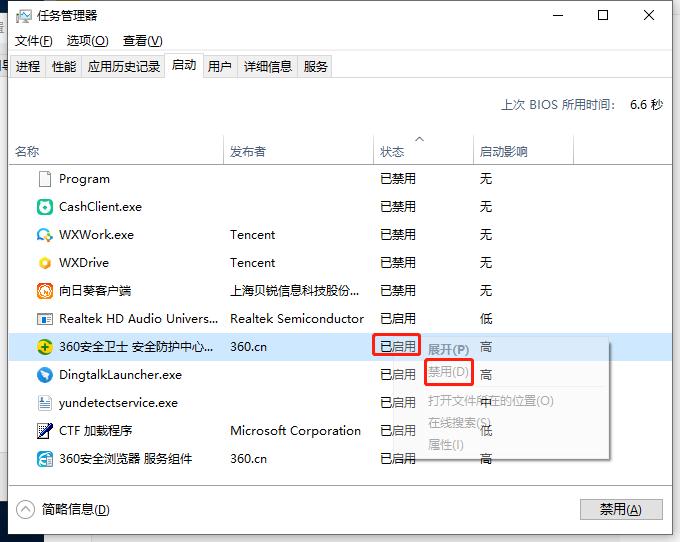Click the WXDrive yellow hexagon icon

click(x=45, y=263)
